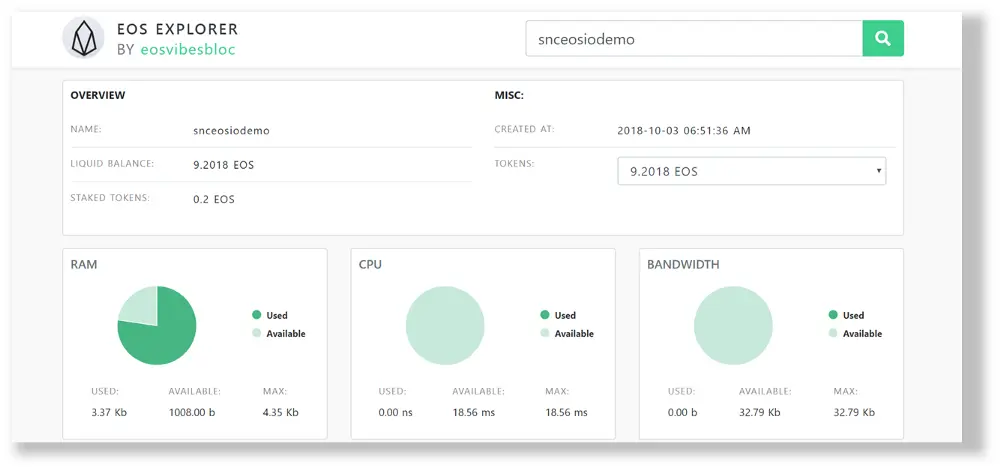This screenshot has height=470, width=1000.
Task: Click the BANDWIDTH panel title
Action: click(x=683, y=264)
